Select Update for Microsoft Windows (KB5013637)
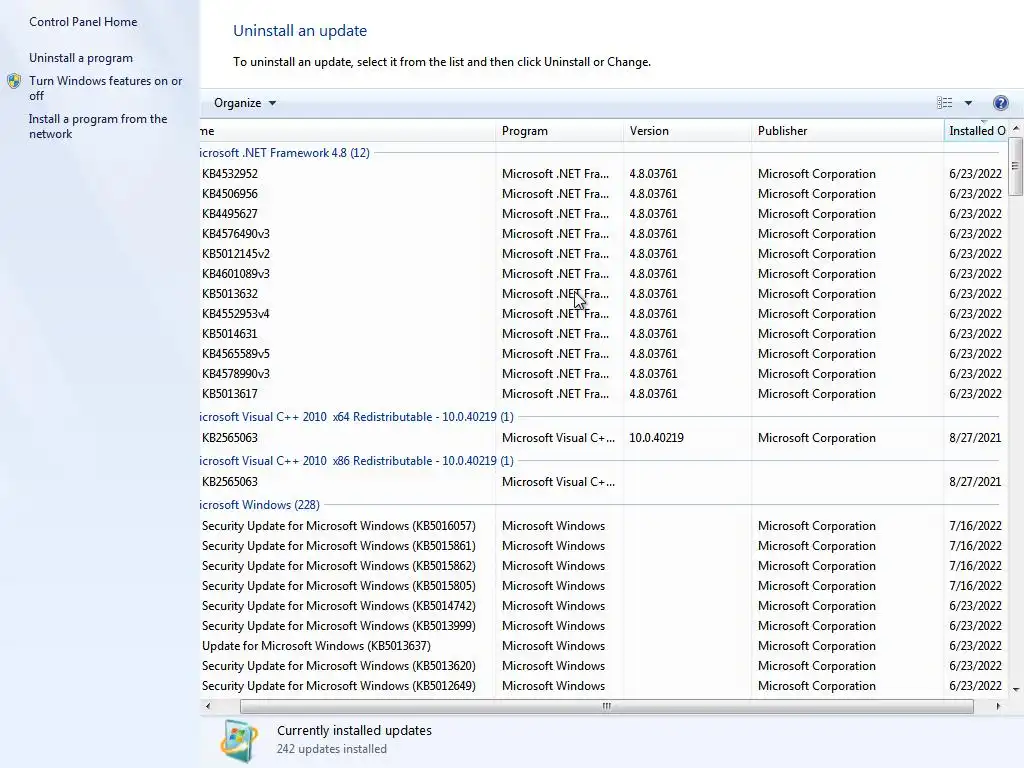Screen dimensions: 1024x768 coord(604,646)
